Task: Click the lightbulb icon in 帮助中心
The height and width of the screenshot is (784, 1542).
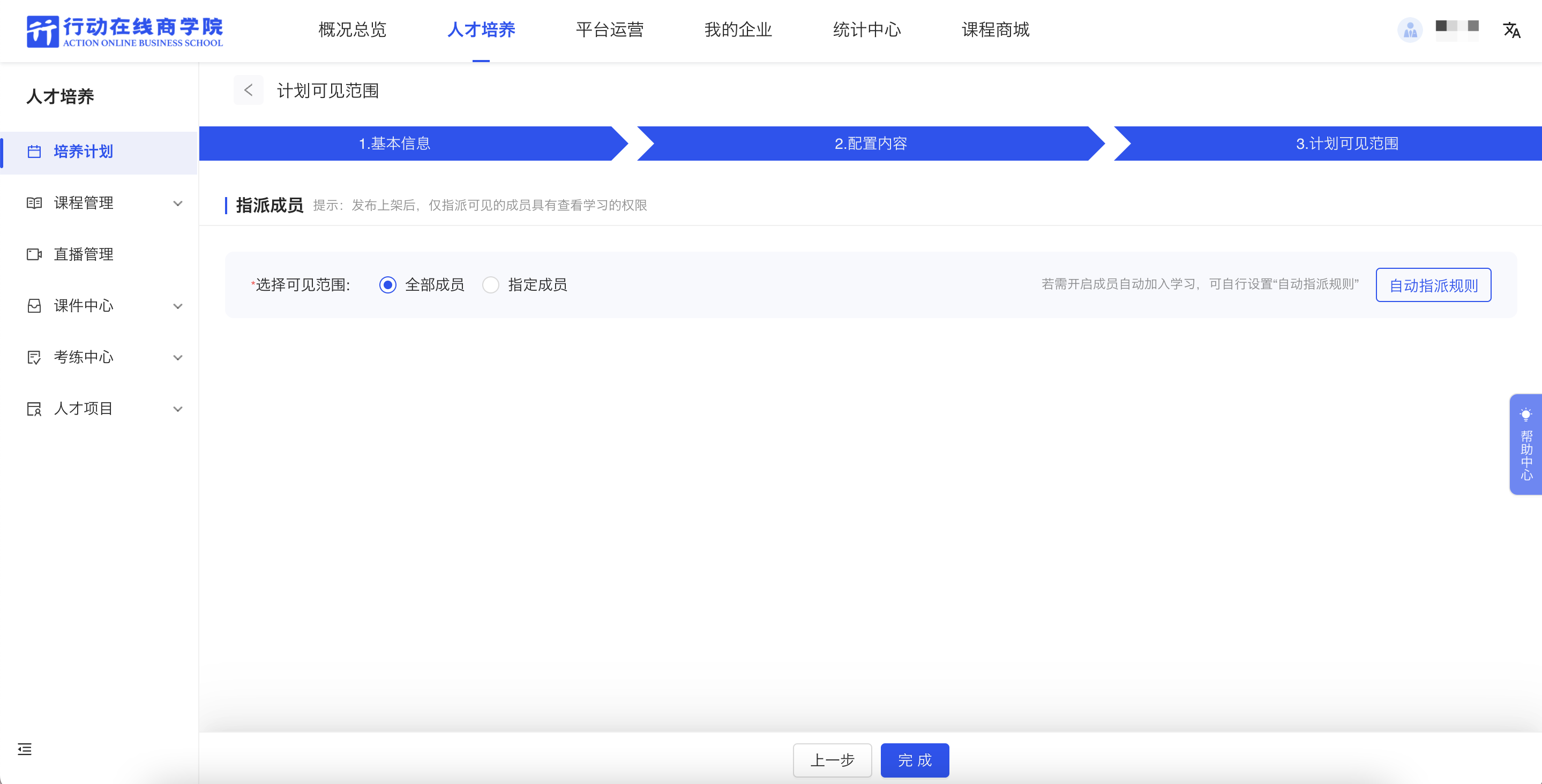Action: pos(1526,414)
